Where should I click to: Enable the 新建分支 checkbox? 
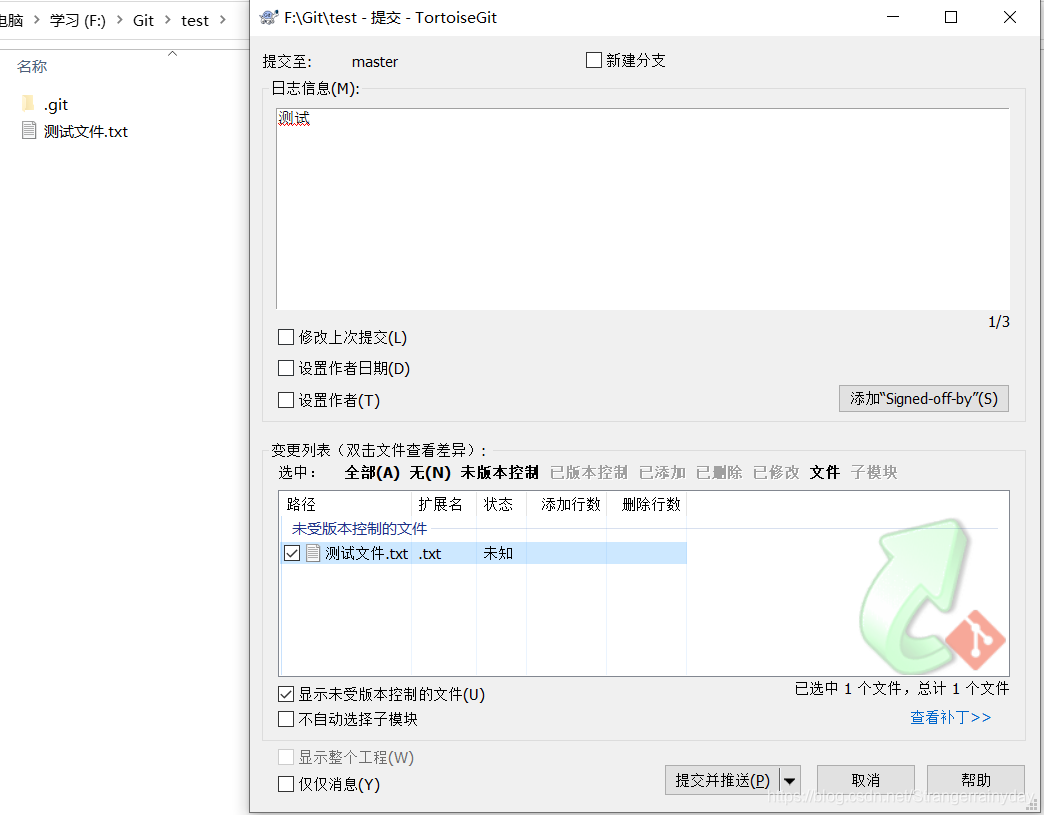[593, 60]
